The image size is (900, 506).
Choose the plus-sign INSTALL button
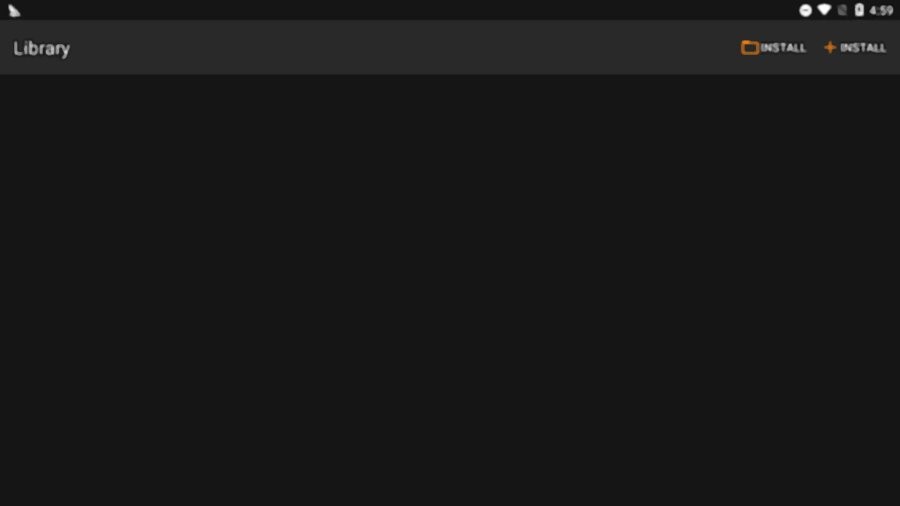[x=855, y=48]
